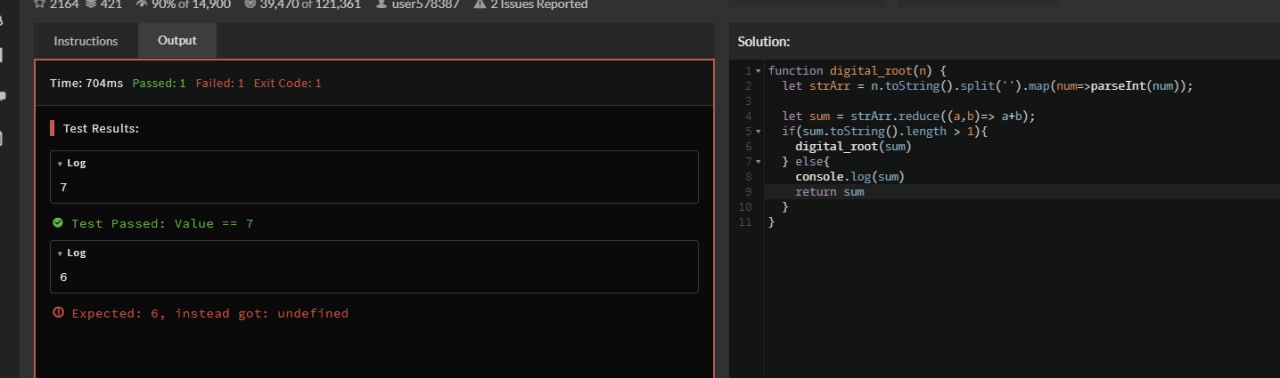Click the red error icon beside Expected: 6
This screenshot has width=1280, height=378.
tap(58, 313)
